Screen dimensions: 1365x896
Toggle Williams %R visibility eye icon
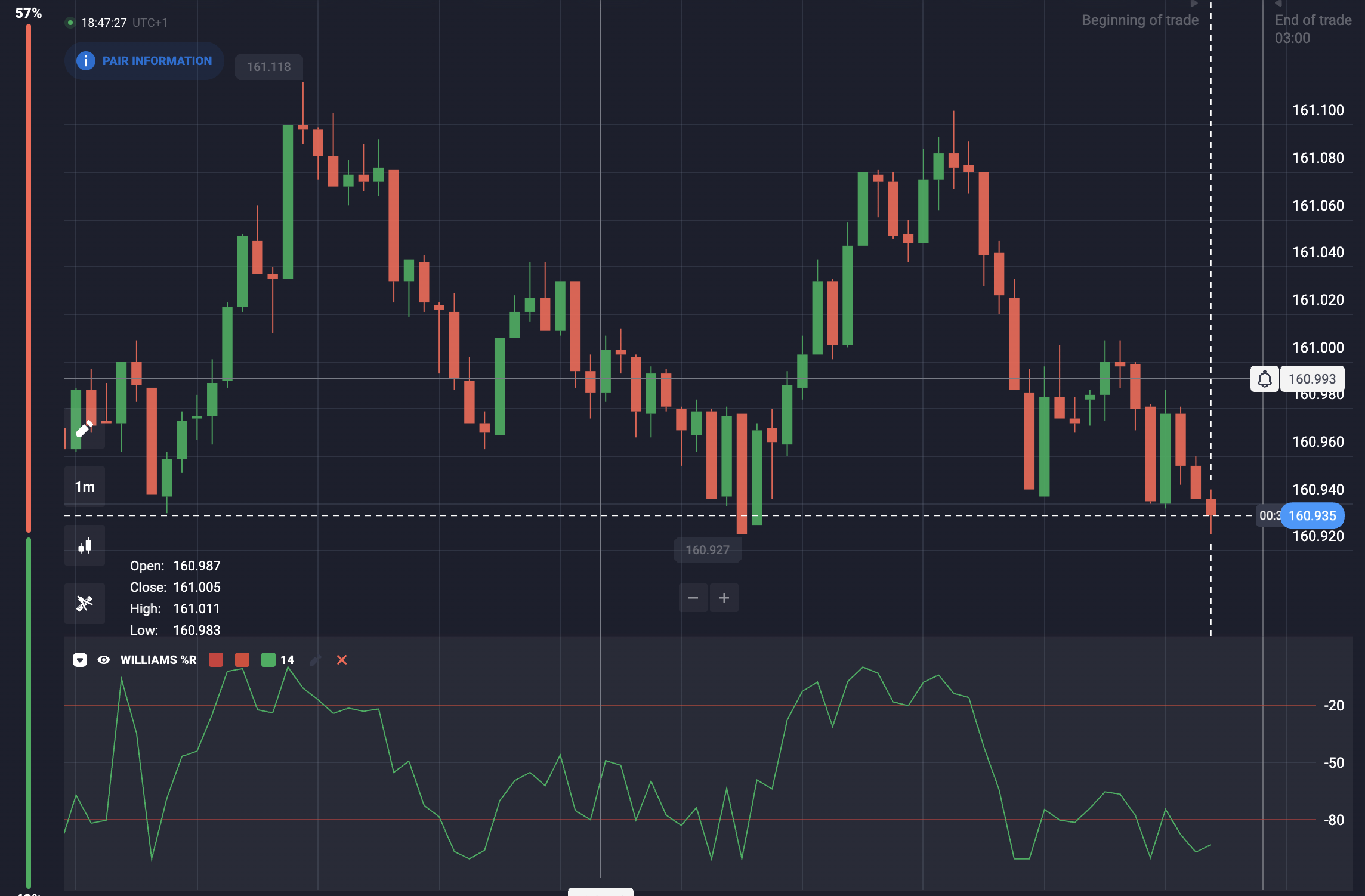[x=104, y=660]
